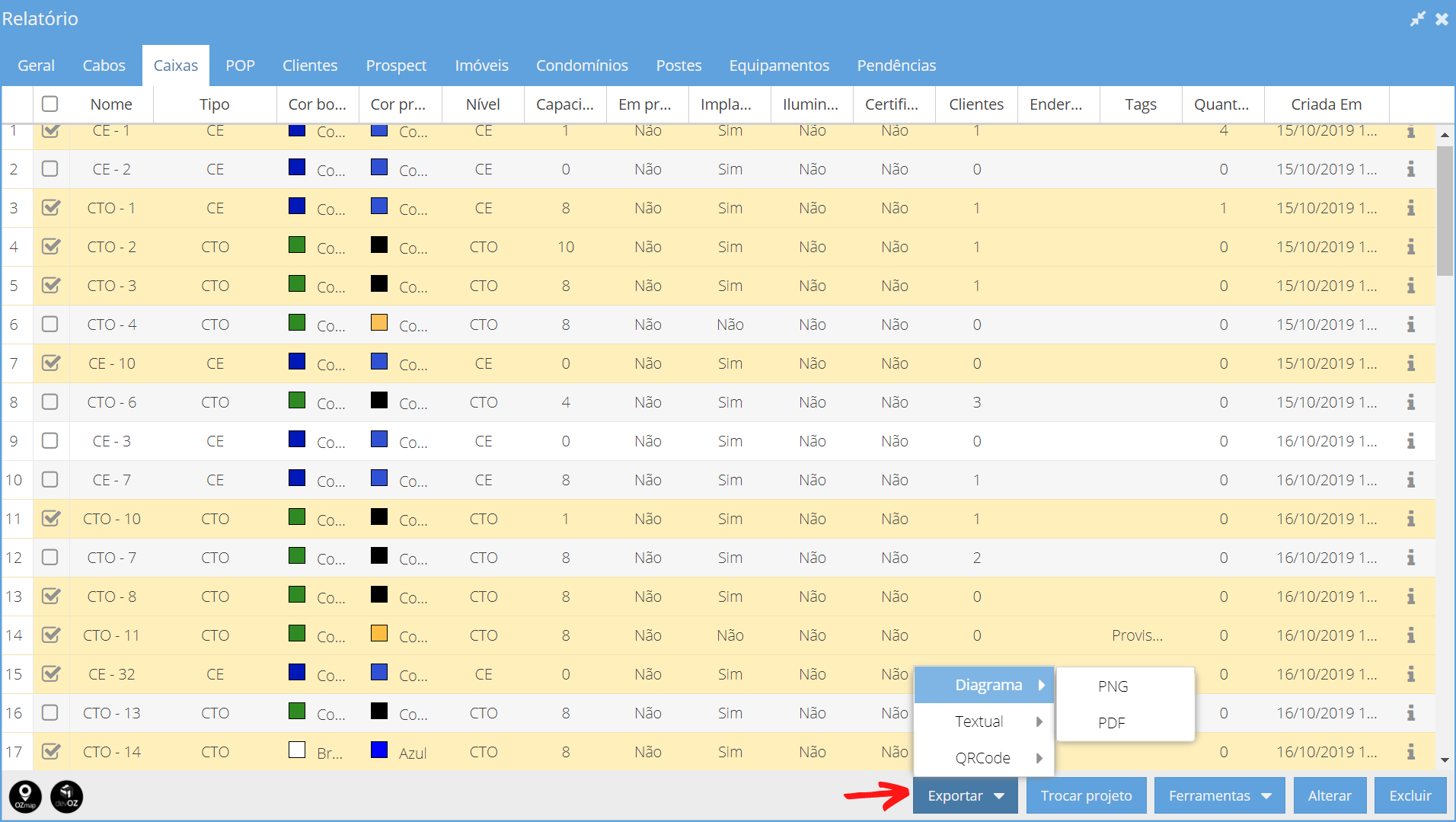Screen dimensions: 1456x822
Task: Uncheck the CTO - 2 row checkbox
Action: click(x=51, y=246)
